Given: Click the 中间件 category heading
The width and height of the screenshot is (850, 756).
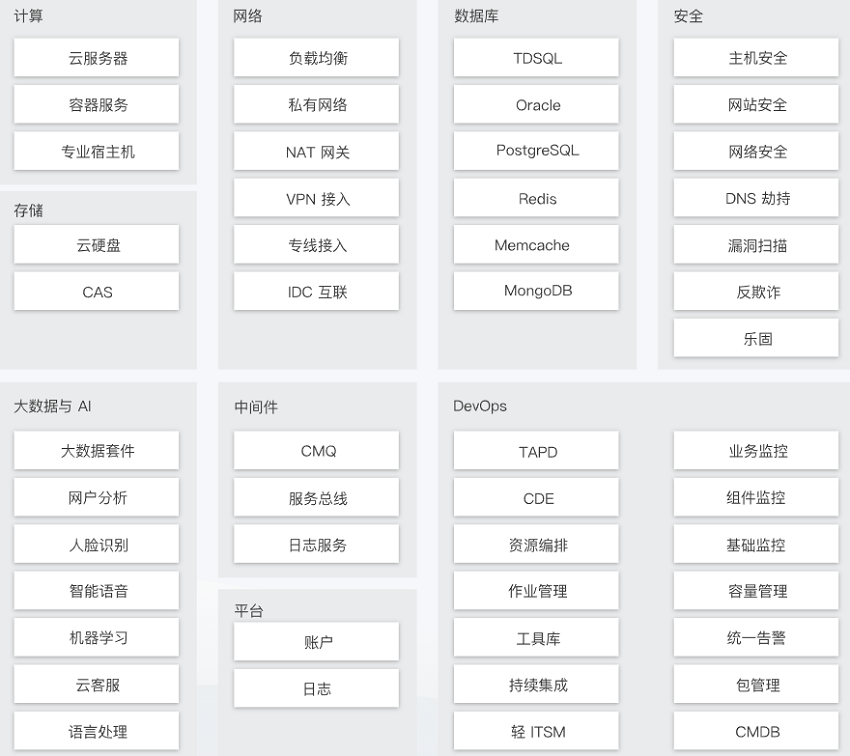Looking at the screenshot, I should tap(256, 406).
